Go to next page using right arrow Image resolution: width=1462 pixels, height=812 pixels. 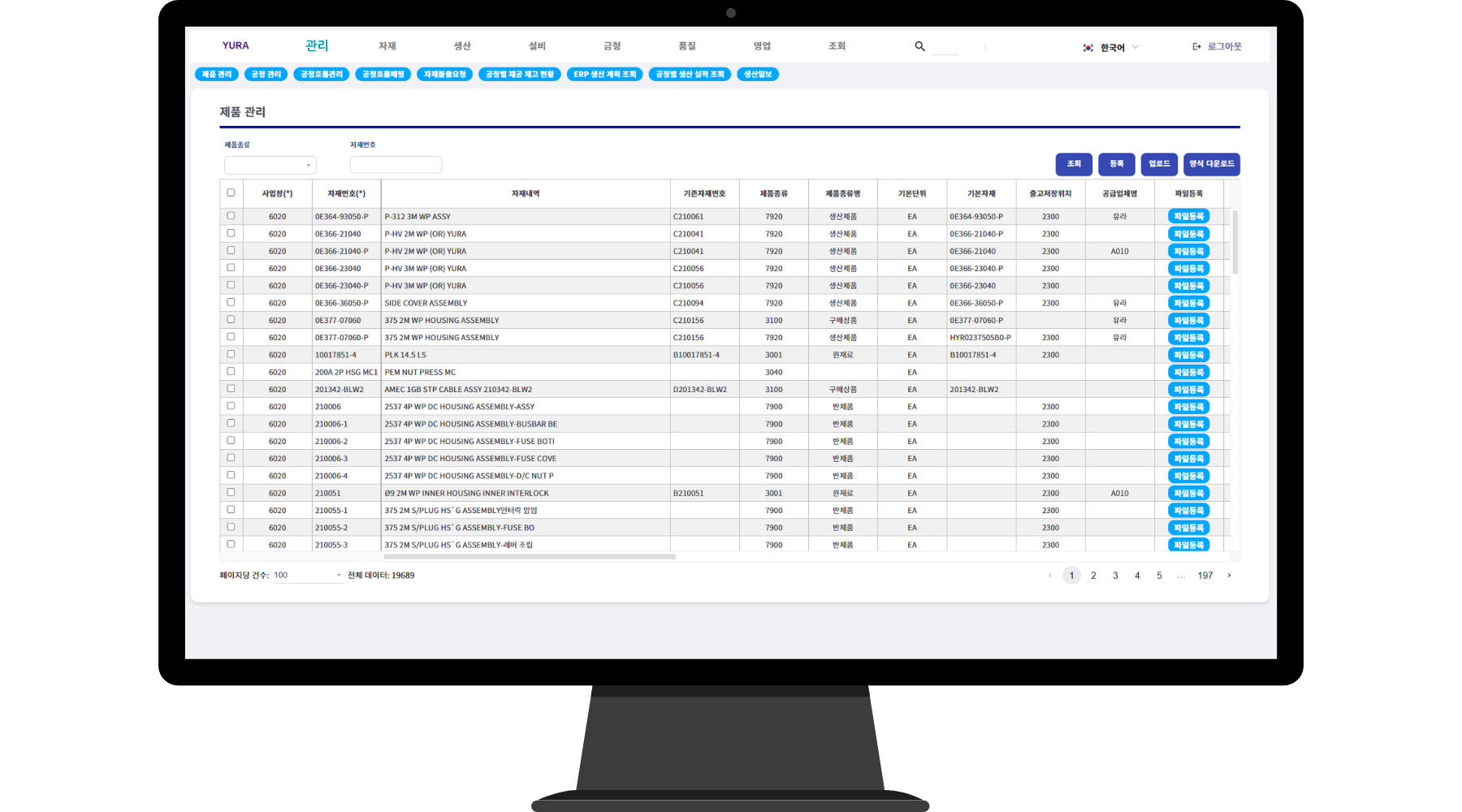pos(1229,576)
